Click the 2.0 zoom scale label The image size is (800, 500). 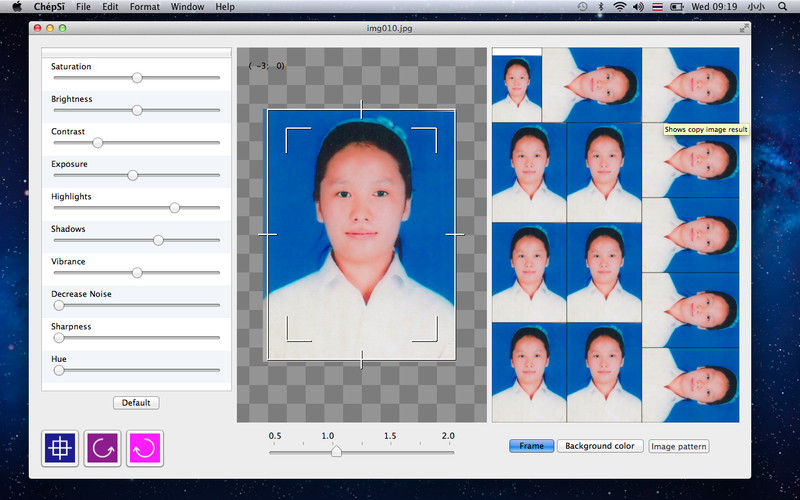[x=448, y=436]
